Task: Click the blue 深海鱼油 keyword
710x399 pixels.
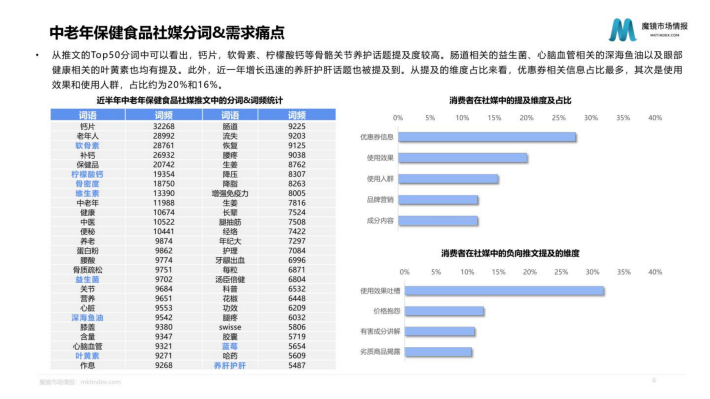Action: (x=87, y=317)
